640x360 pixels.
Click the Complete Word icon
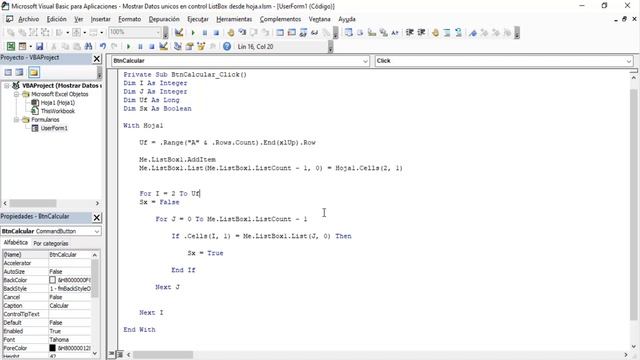pyautogui.click(x=395, y=33)
